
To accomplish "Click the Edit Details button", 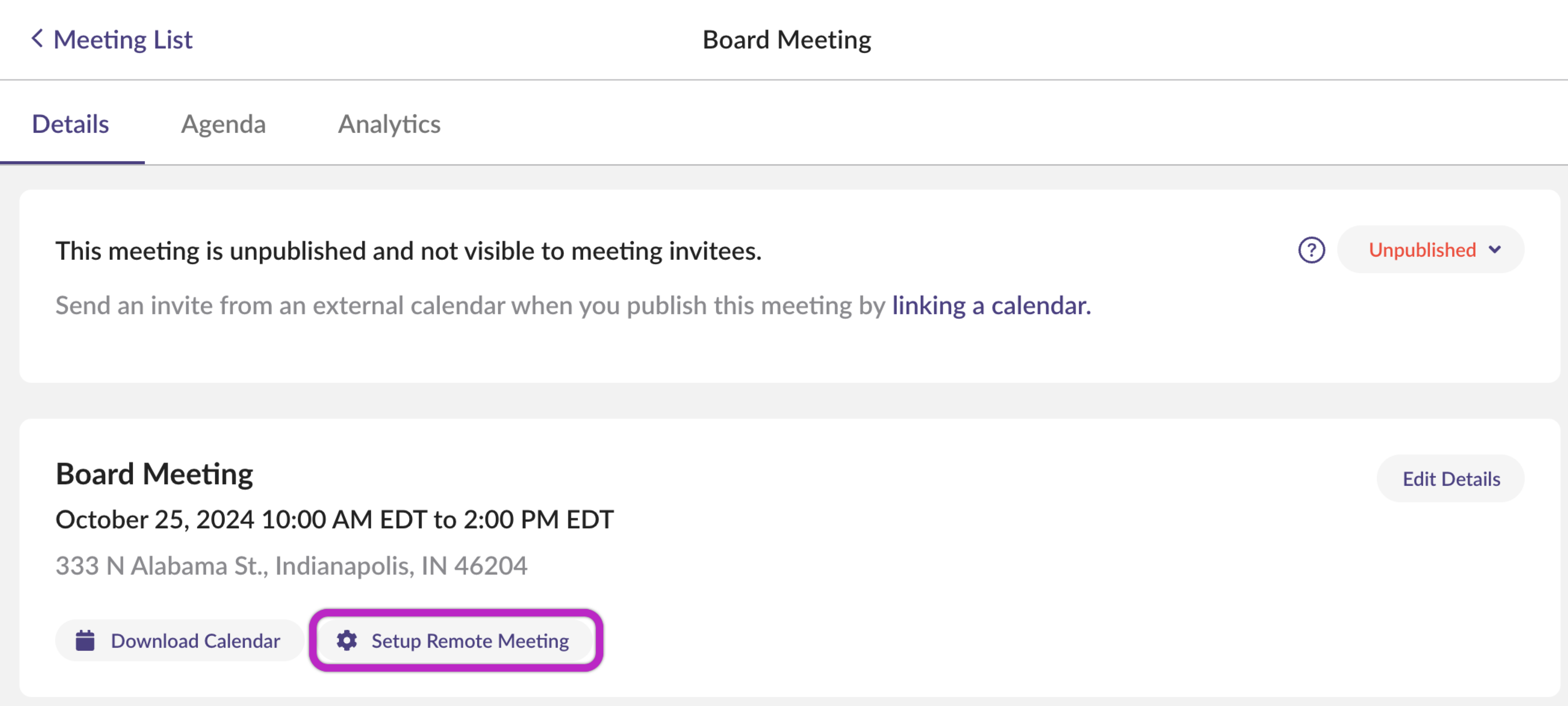I will (x=1450, y=478).
